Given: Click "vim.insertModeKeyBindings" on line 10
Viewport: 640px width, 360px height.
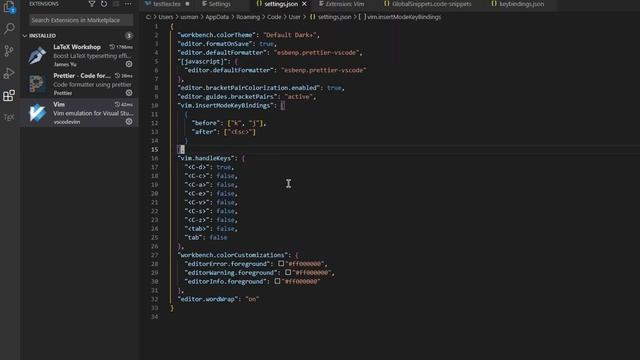Looking at the screenshot, I should coord(226,105).
